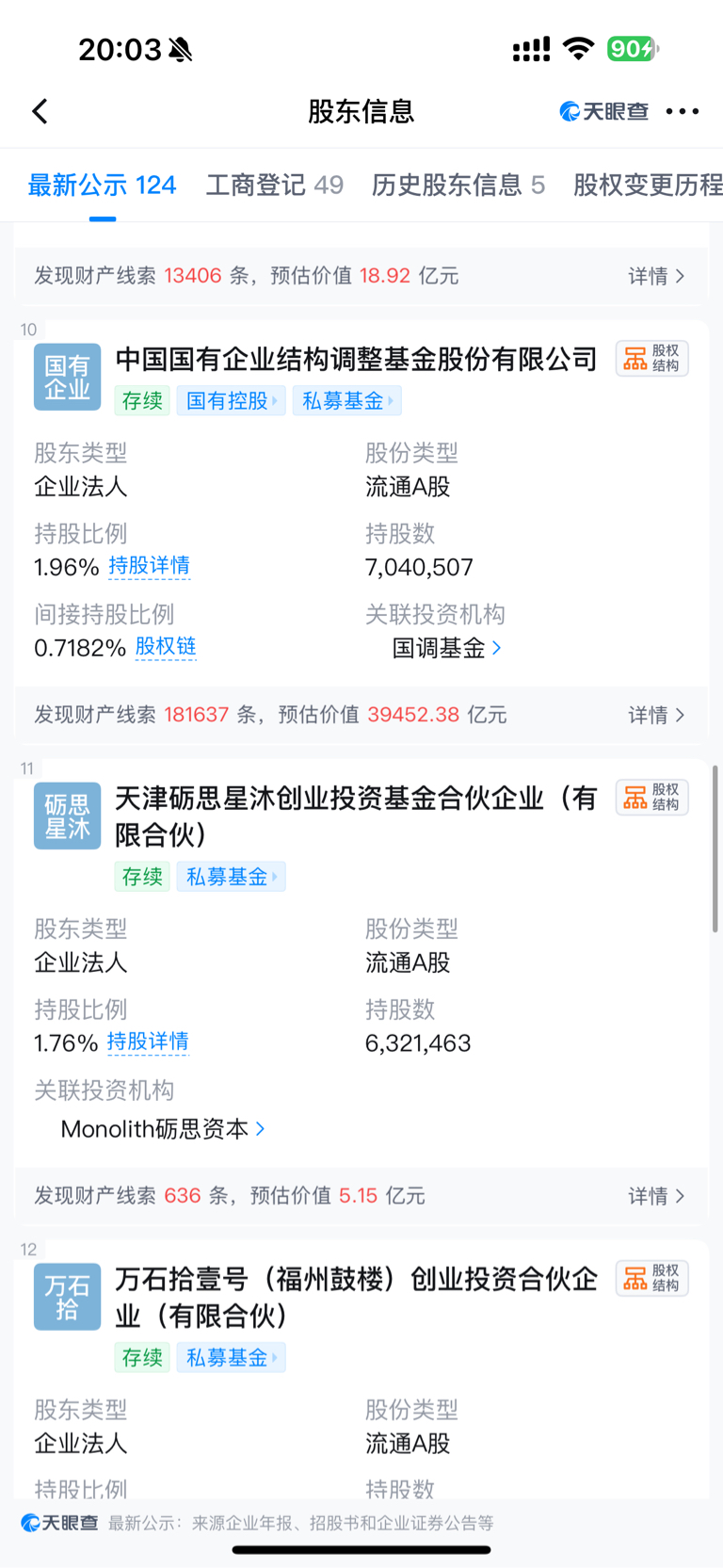Open 股权结构 icon for 万石拾壹号
Viewport: 723px width, 1568px height.
coord(652,1279)
